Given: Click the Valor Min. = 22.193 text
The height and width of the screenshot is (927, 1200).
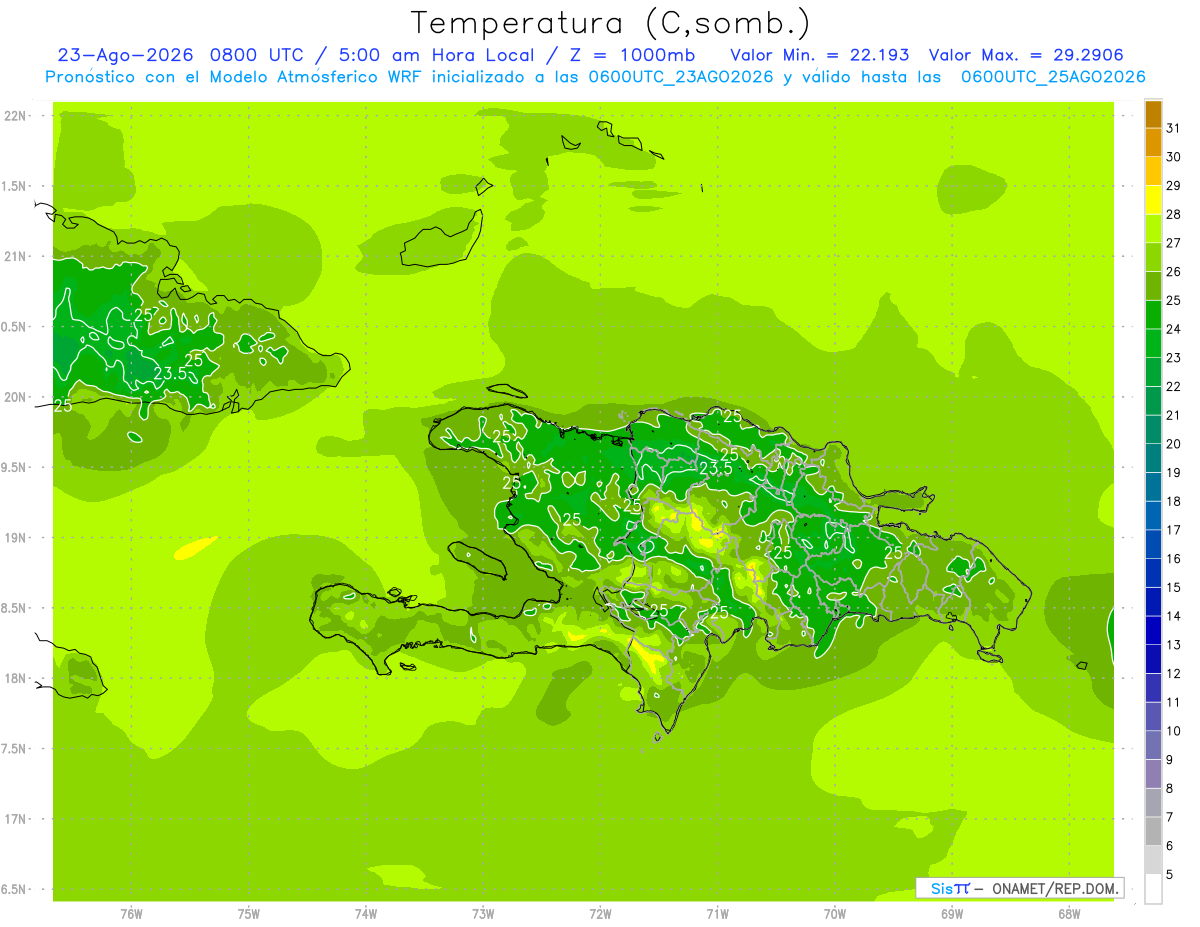Looking at the screenshot, I should tap(820, 55).
